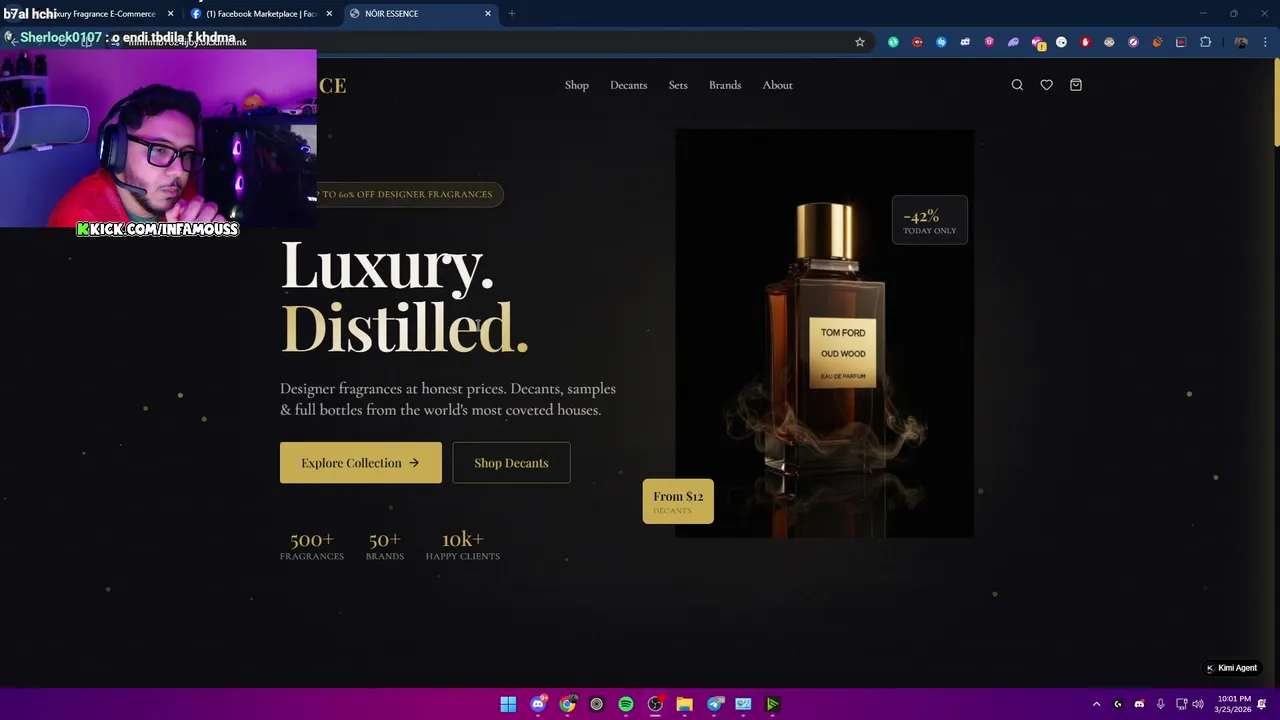Open the Brands navigation item
Image resolution: width=1280 pixels, height=720 pixels.
click(725, 85)
